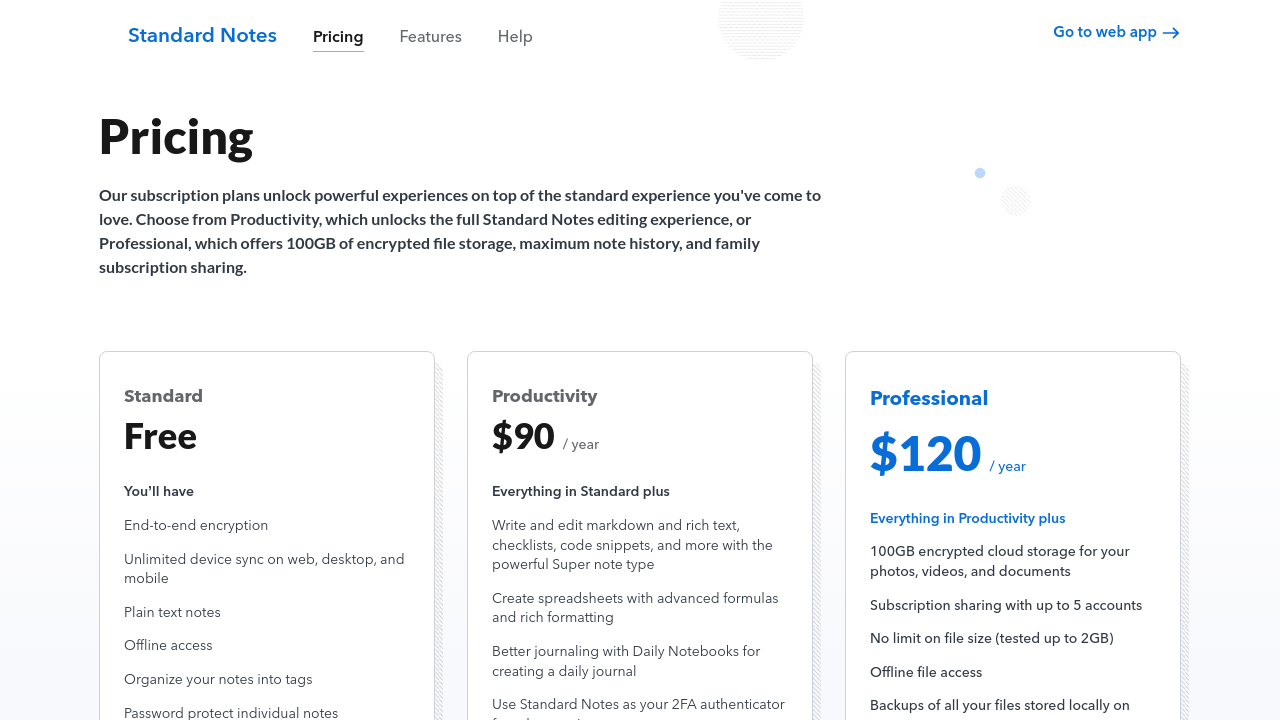Click the Offline file access feature line

click(926, 672)
